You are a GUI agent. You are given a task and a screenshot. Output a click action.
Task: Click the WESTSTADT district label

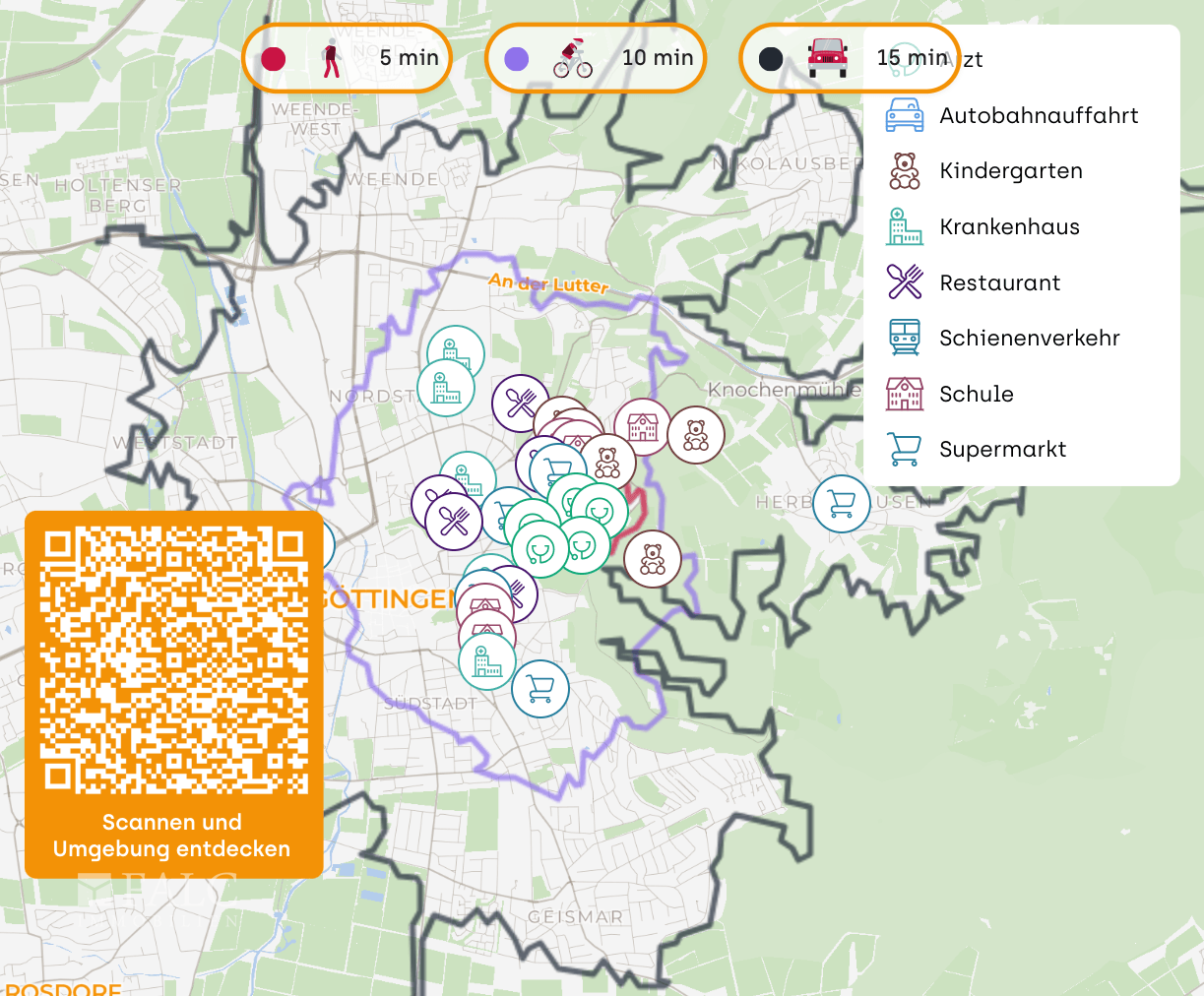pyautogui.click(x=175, y=443)
